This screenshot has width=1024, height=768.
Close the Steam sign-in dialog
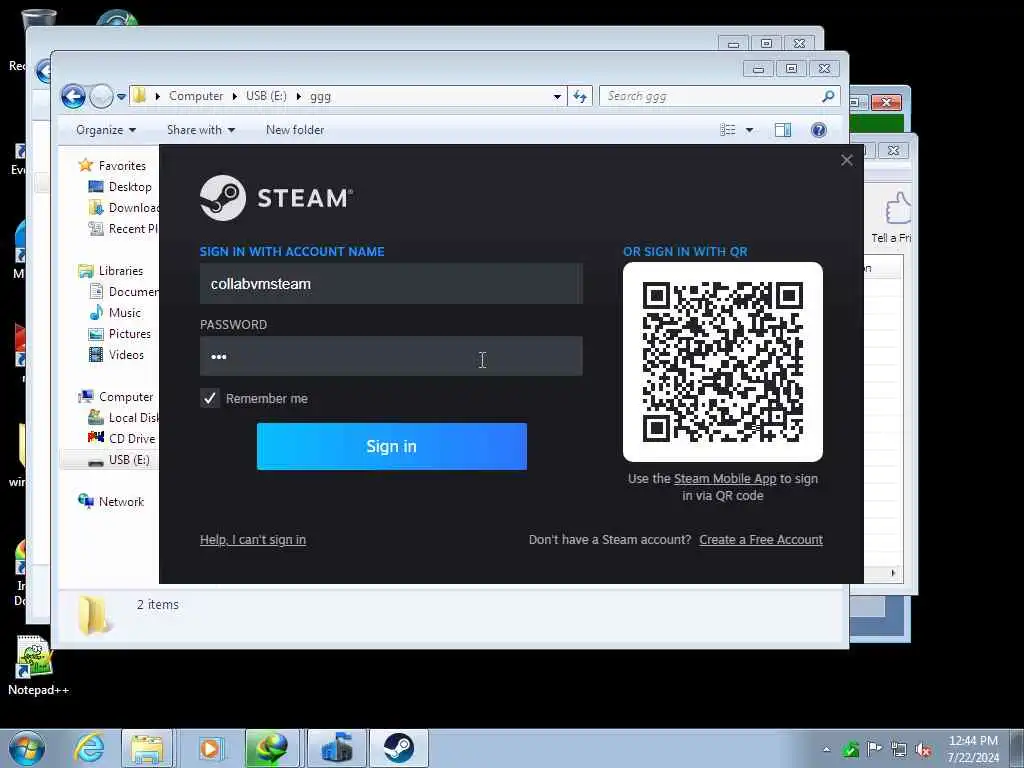click(x=846, y=160)
